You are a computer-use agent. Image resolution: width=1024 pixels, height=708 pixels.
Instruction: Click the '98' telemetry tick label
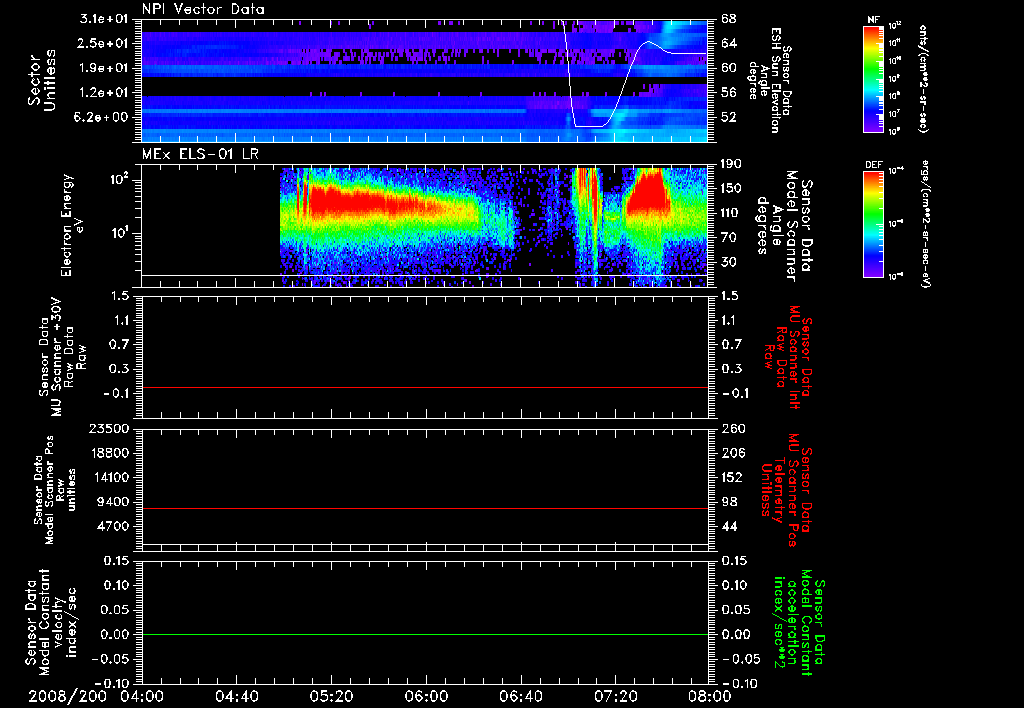coord(729,502)
